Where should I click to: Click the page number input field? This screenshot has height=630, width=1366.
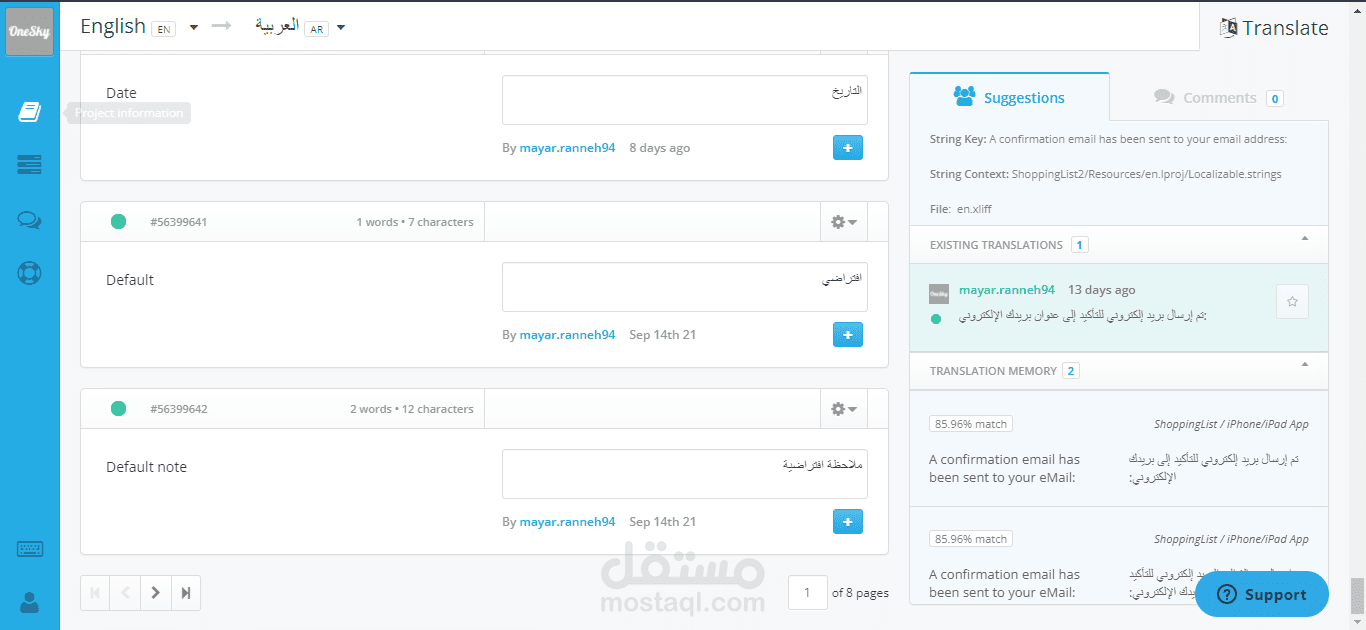[807, 592]
